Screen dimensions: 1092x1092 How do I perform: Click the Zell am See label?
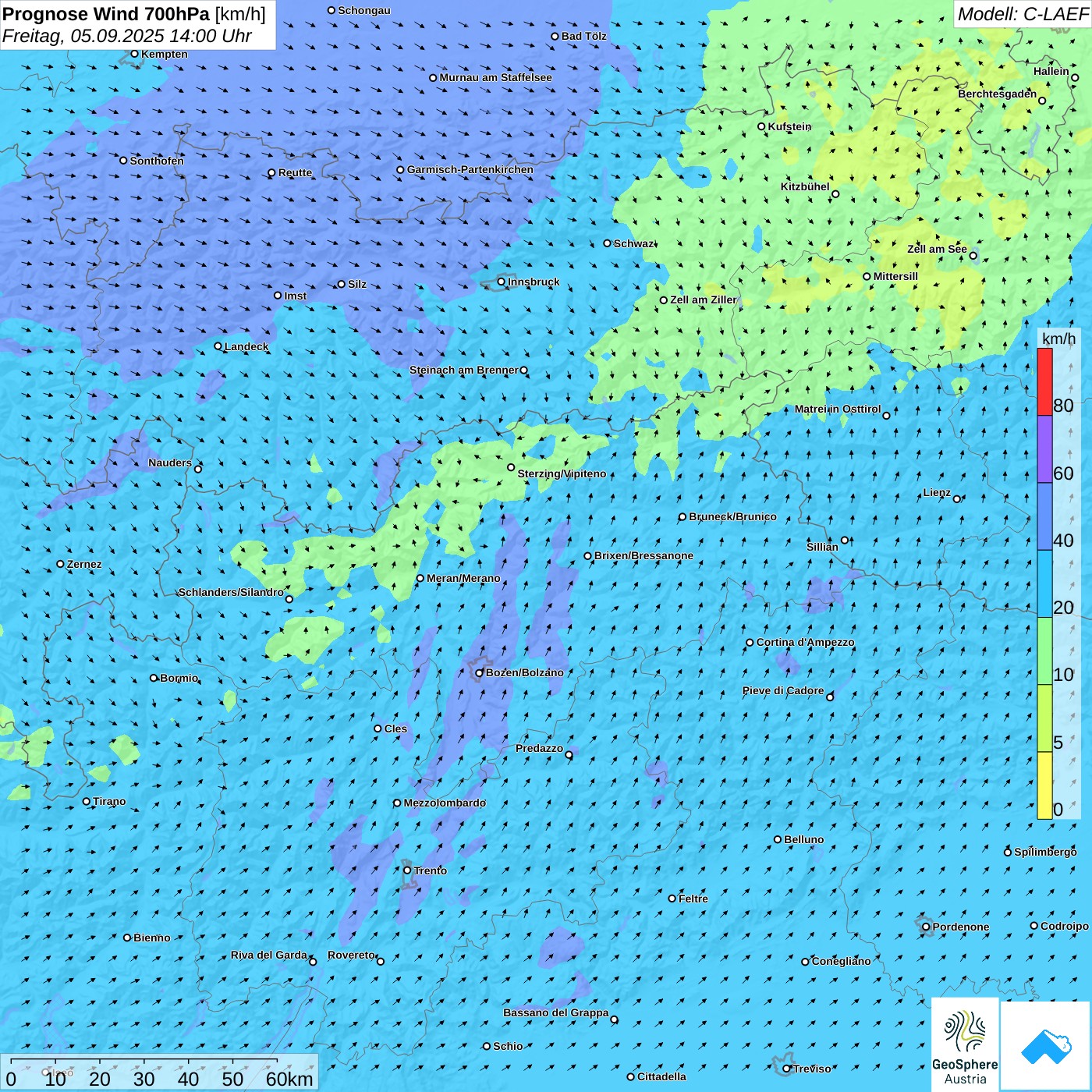click(937, 249)
